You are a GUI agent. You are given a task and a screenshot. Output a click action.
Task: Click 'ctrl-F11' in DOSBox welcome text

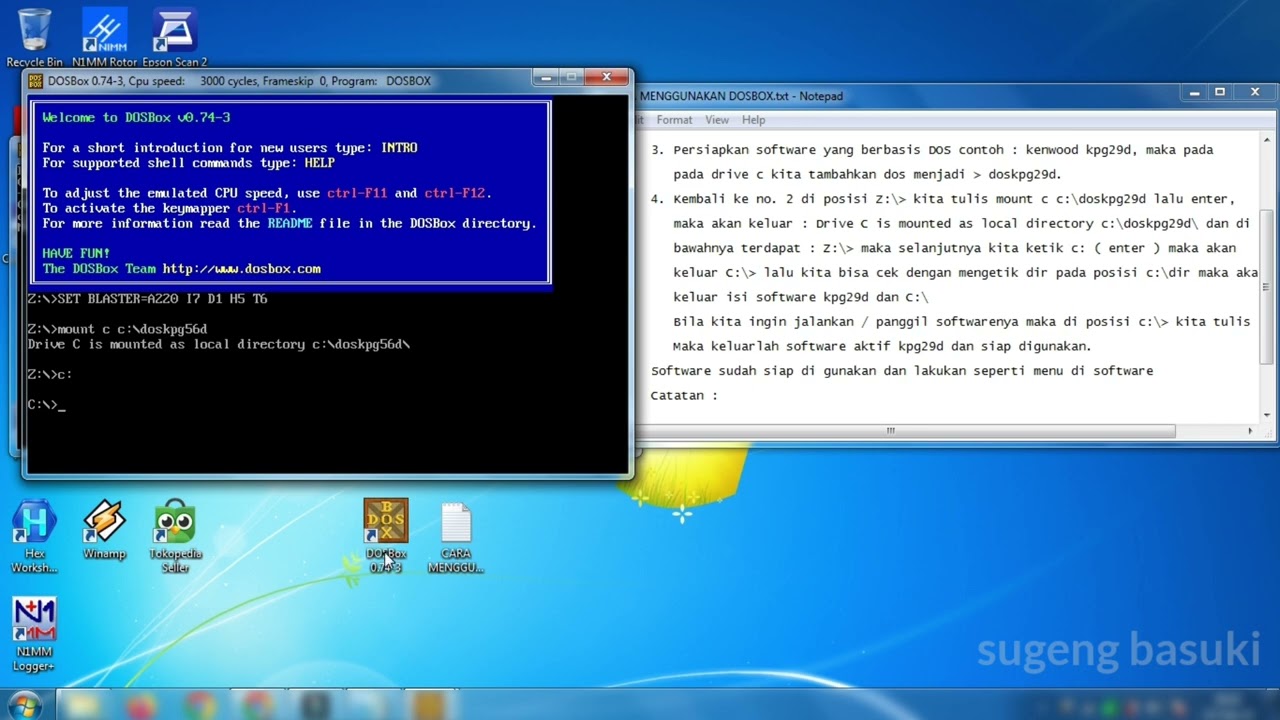(357, 193)
